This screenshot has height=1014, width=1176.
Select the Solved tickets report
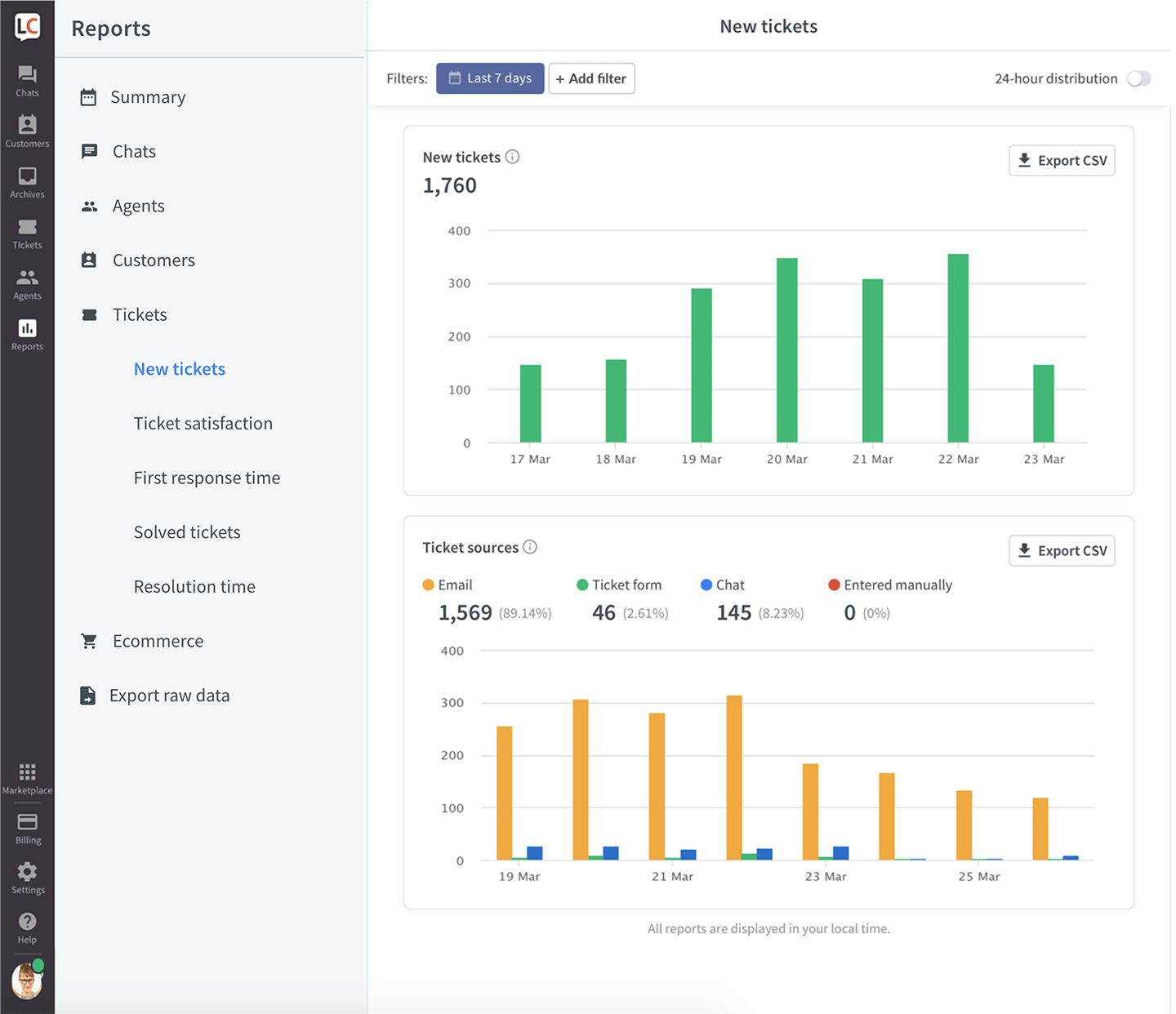(187, 532)
